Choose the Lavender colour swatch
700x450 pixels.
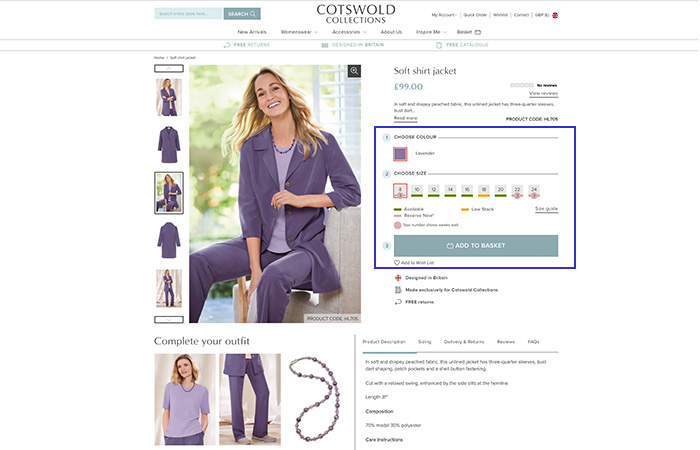[400, 154]
